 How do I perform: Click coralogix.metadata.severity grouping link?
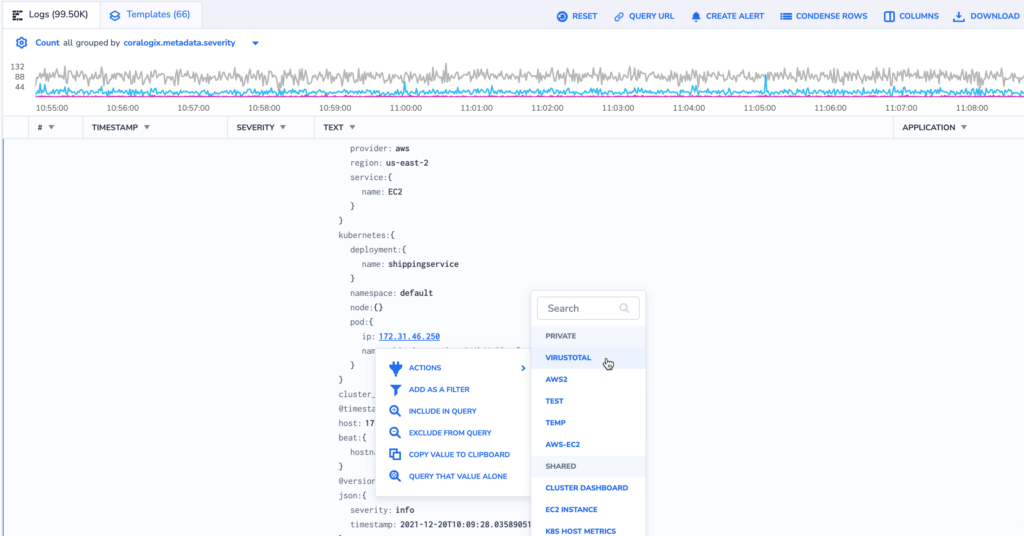click(180, 43)
